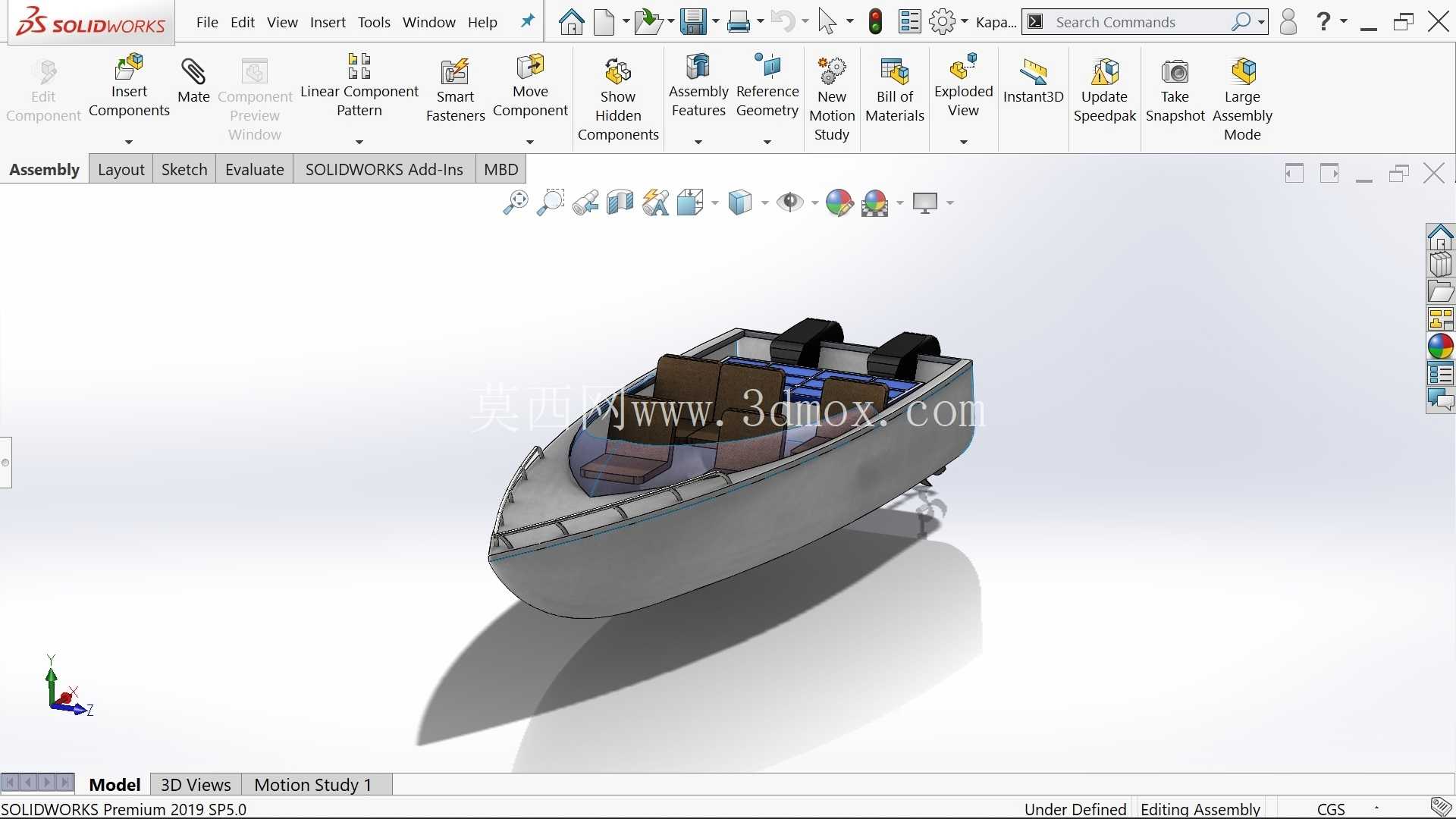
Task: Open Assembly Features tool
Action: [698, 84]
